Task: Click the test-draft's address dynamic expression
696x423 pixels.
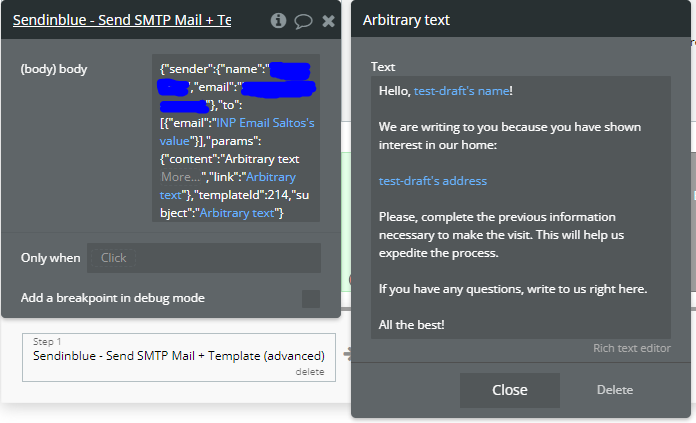Action: (432, 181)
